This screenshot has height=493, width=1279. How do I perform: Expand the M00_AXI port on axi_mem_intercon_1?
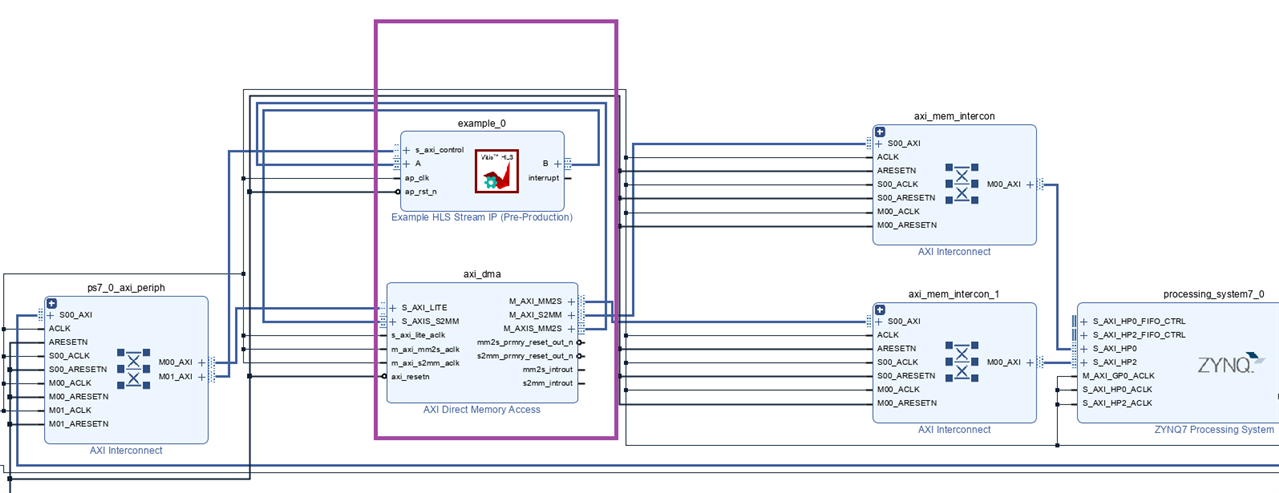coord(1029,362)
